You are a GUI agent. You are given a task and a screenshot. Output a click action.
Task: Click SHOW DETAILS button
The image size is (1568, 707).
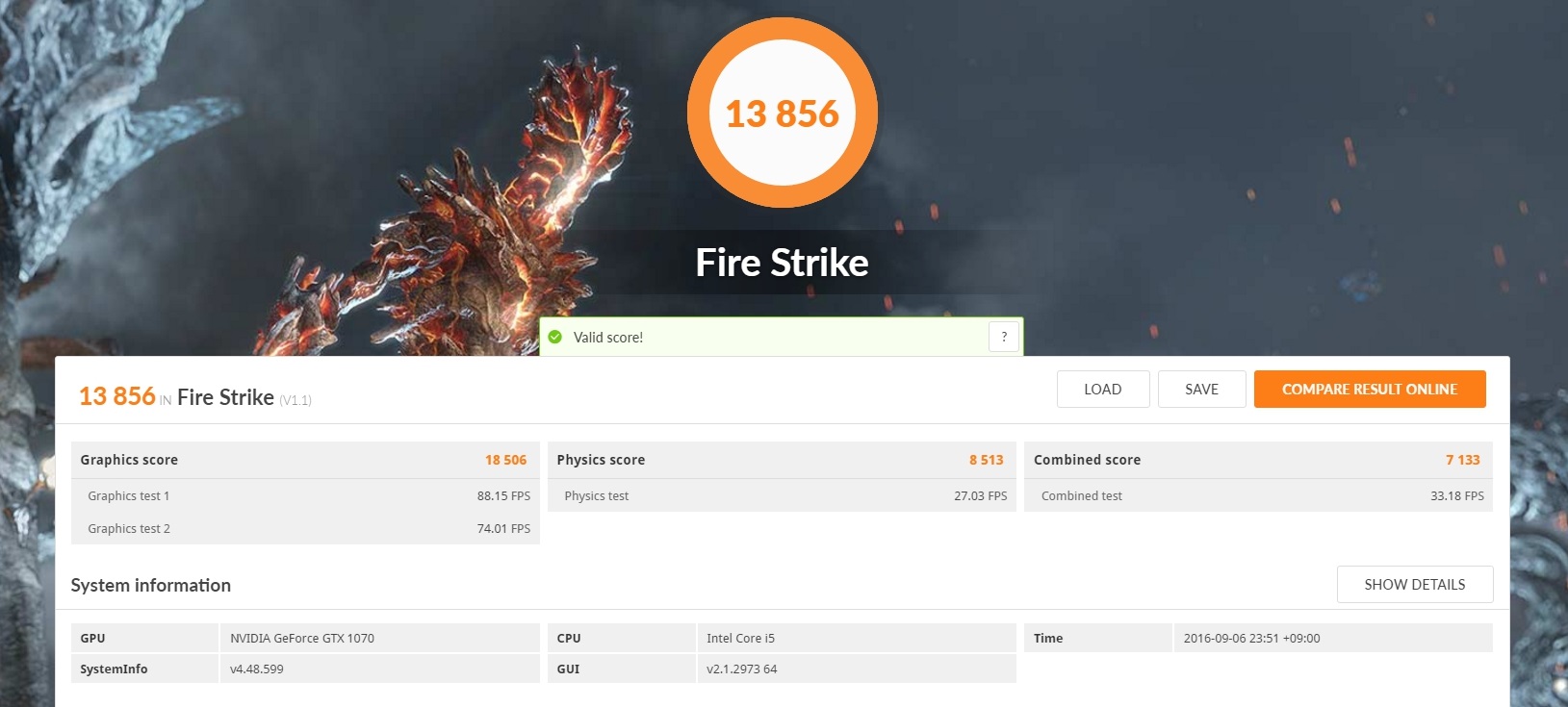1415,584
